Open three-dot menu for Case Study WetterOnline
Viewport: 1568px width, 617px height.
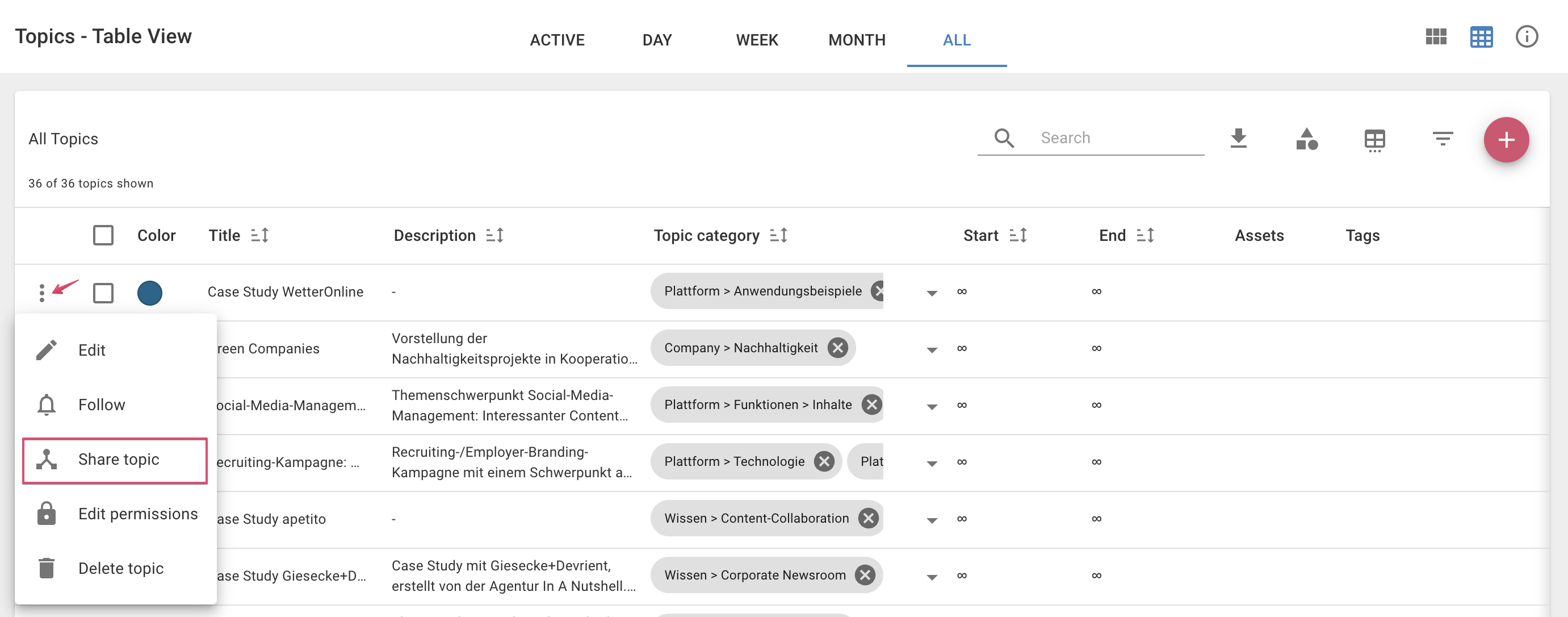click(41, 293)
